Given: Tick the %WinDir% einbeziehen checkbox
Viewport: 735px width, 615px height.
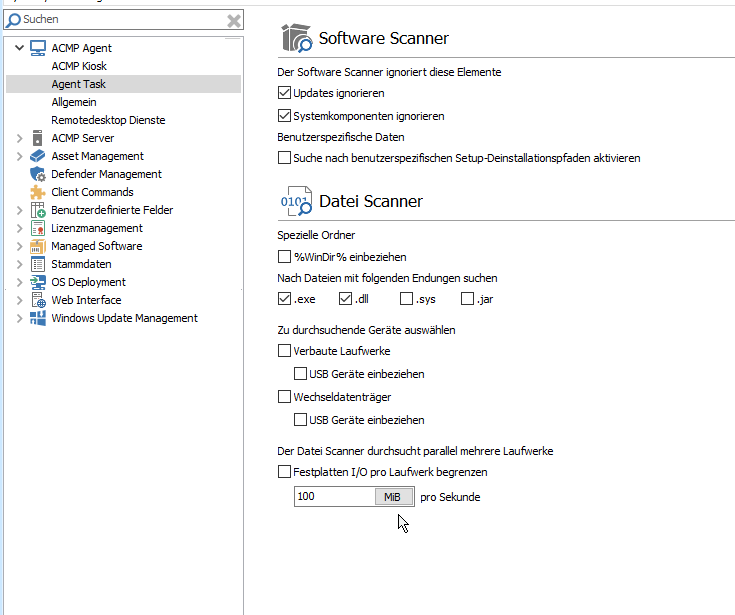Looking at the screenshot, I should [x=284, y=257].
